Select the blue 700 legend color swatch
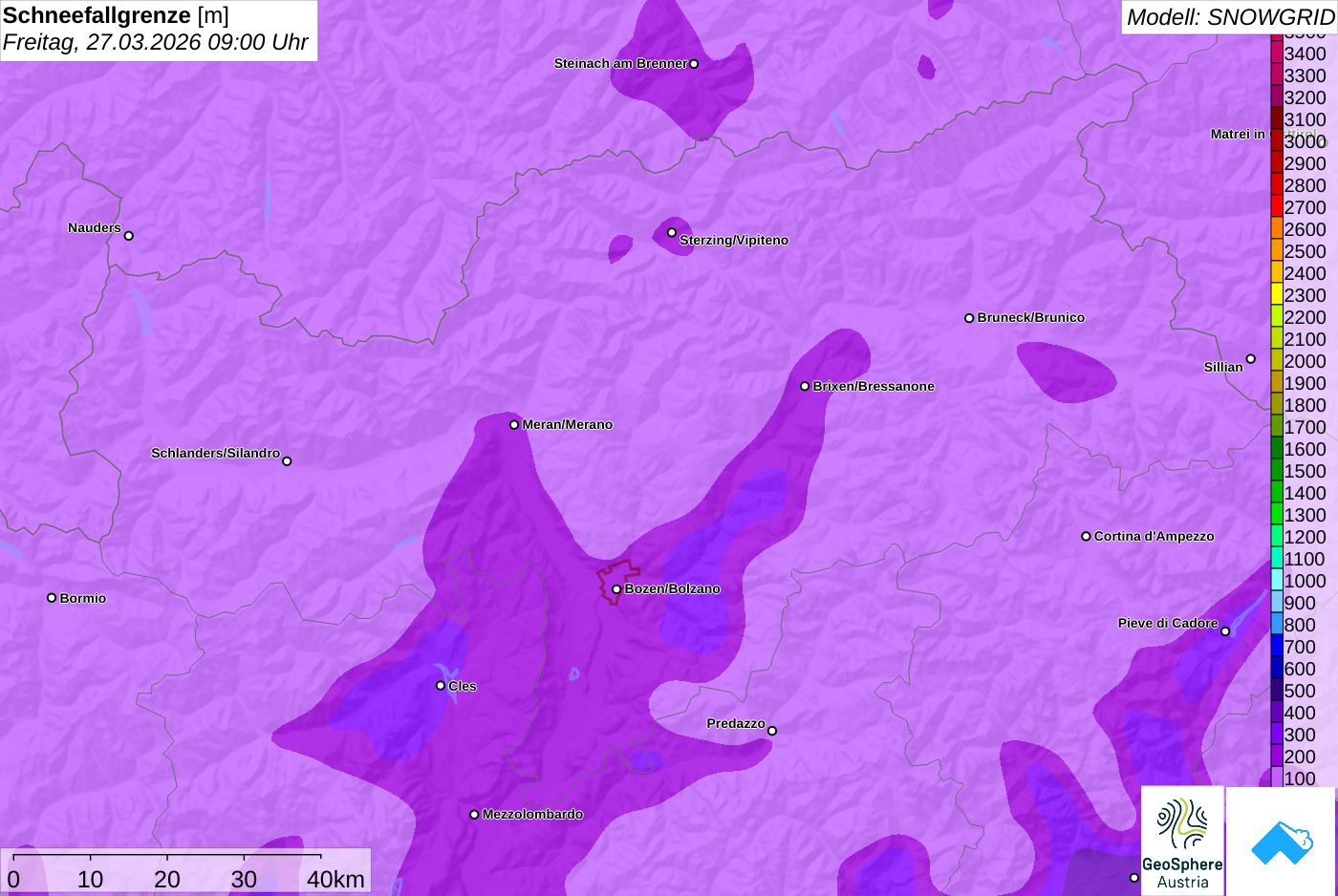Screen dimensions: 1338x896 [x=1277, y=646]
